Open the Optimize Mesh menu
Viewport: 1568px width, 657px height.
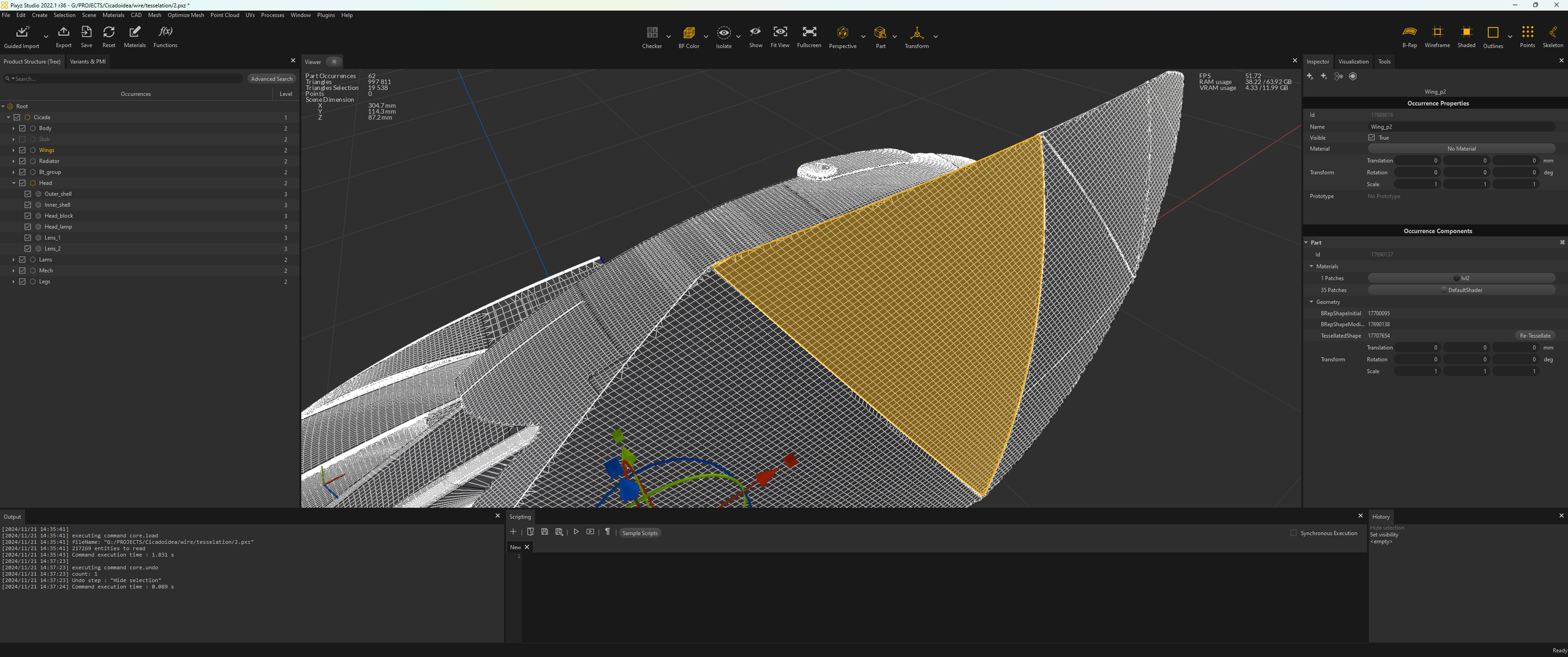(186, 15)
